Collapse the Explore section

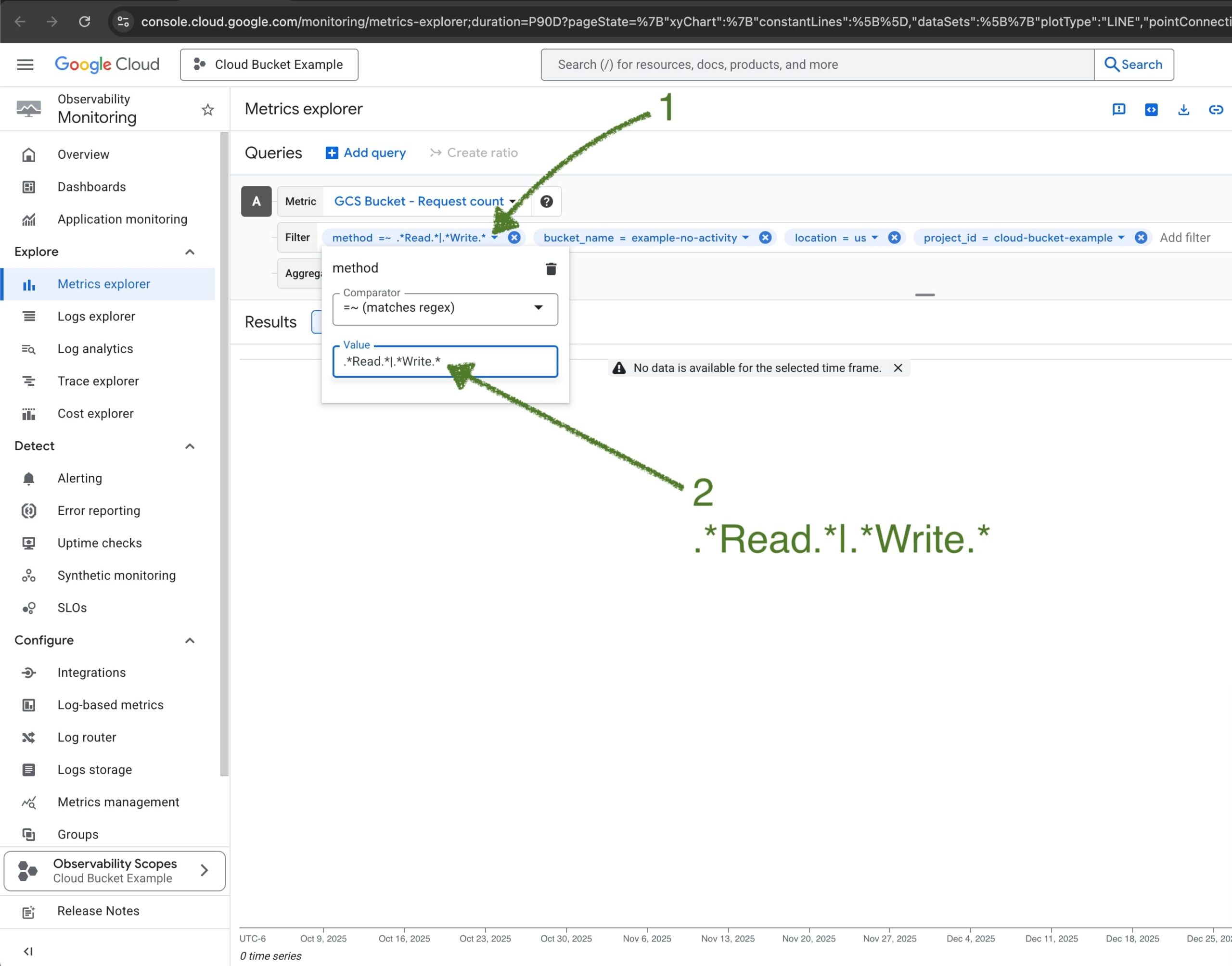tap(190, 252)
